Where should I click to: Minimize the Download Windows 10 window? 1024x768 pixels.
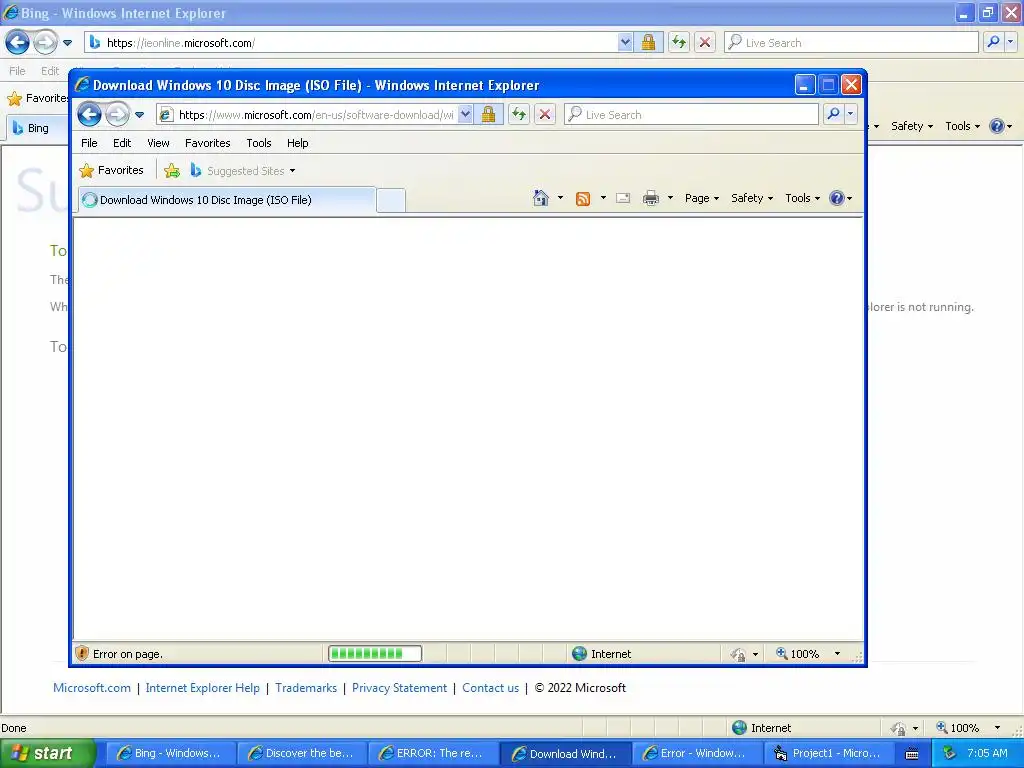point(805,85)
